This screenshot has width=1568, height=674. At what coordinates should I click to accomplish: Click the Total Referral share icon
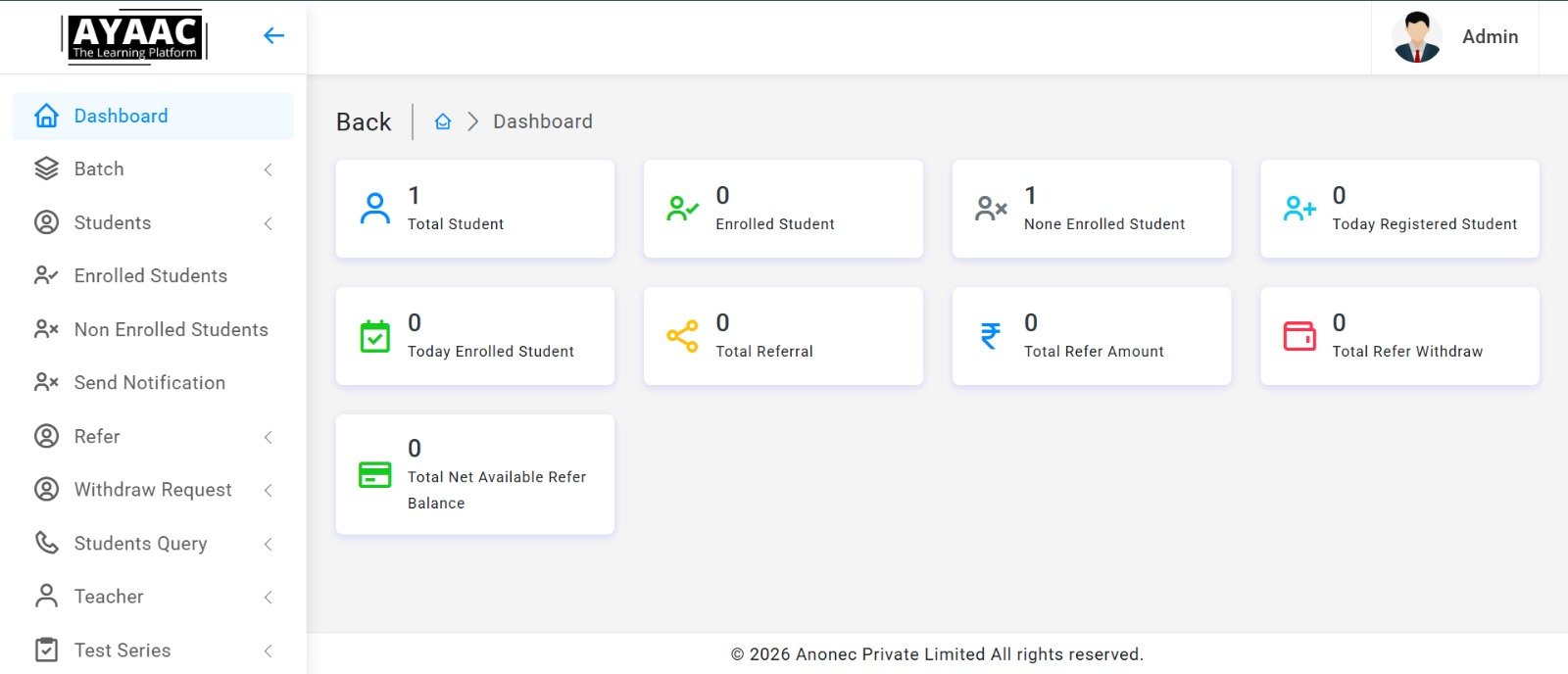point(682,336)
